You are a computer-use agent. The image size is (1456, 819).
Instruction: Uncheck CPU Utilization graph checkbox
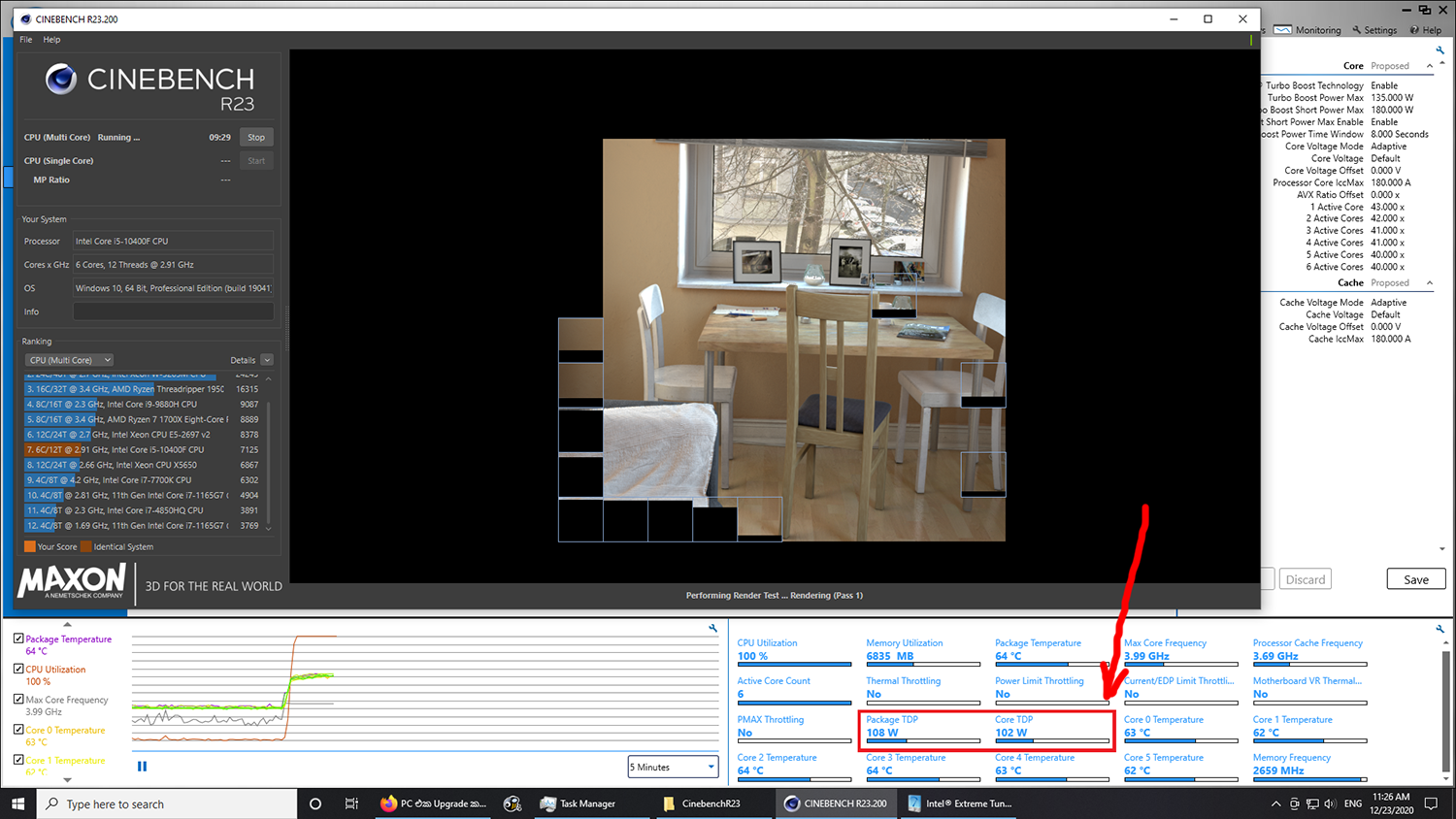pyautogui.click(x=18, y=669)
